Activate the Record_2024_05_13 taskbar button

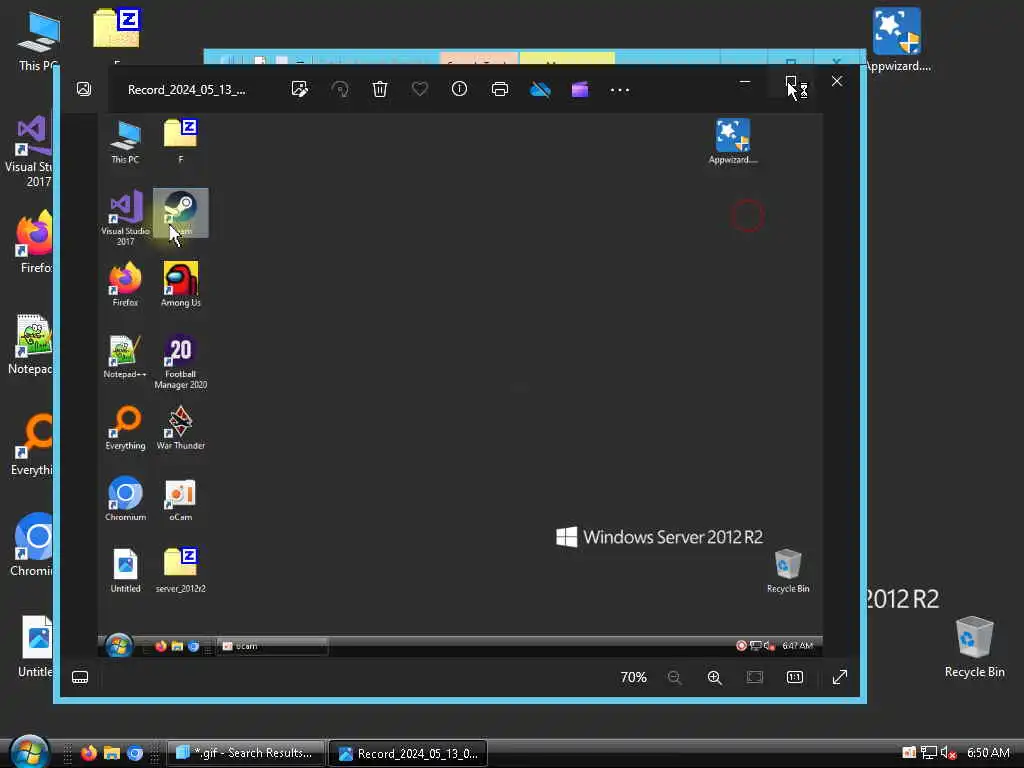point(408,753)
